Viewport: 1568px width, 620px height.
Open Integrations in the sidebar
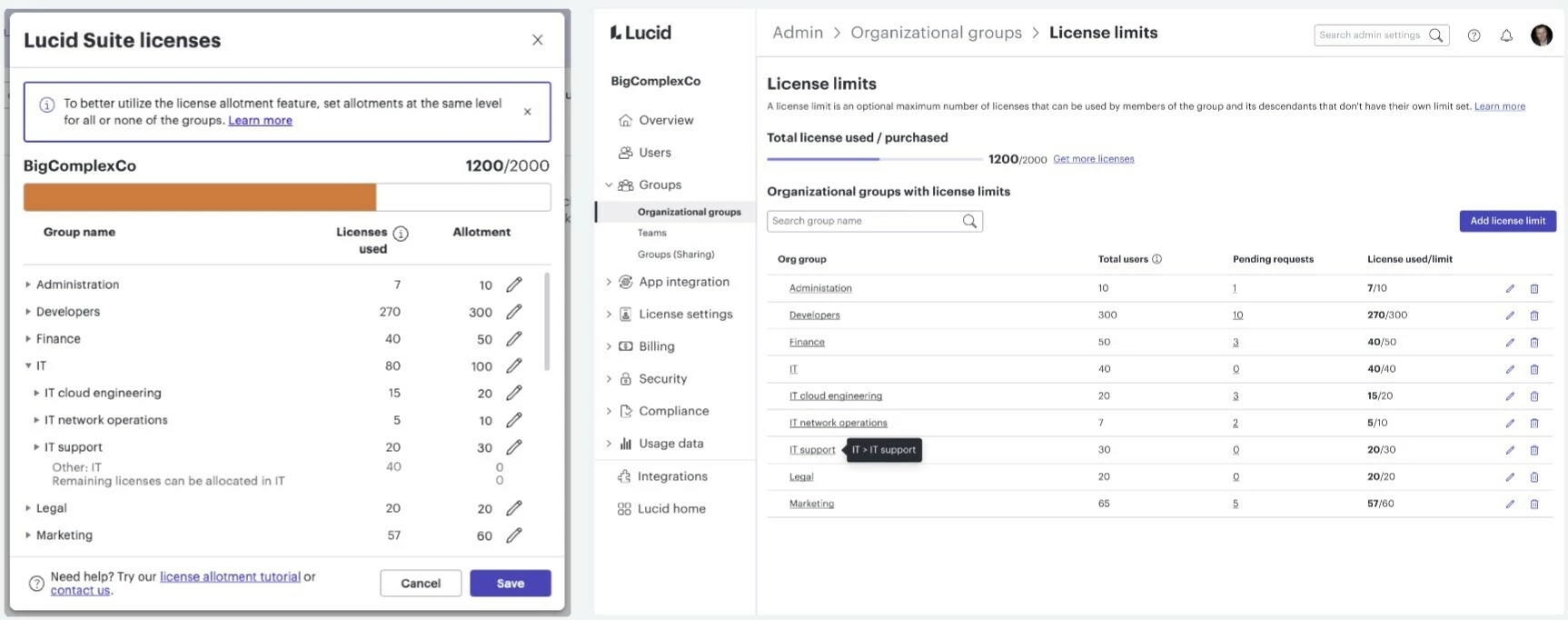[672, 476]
